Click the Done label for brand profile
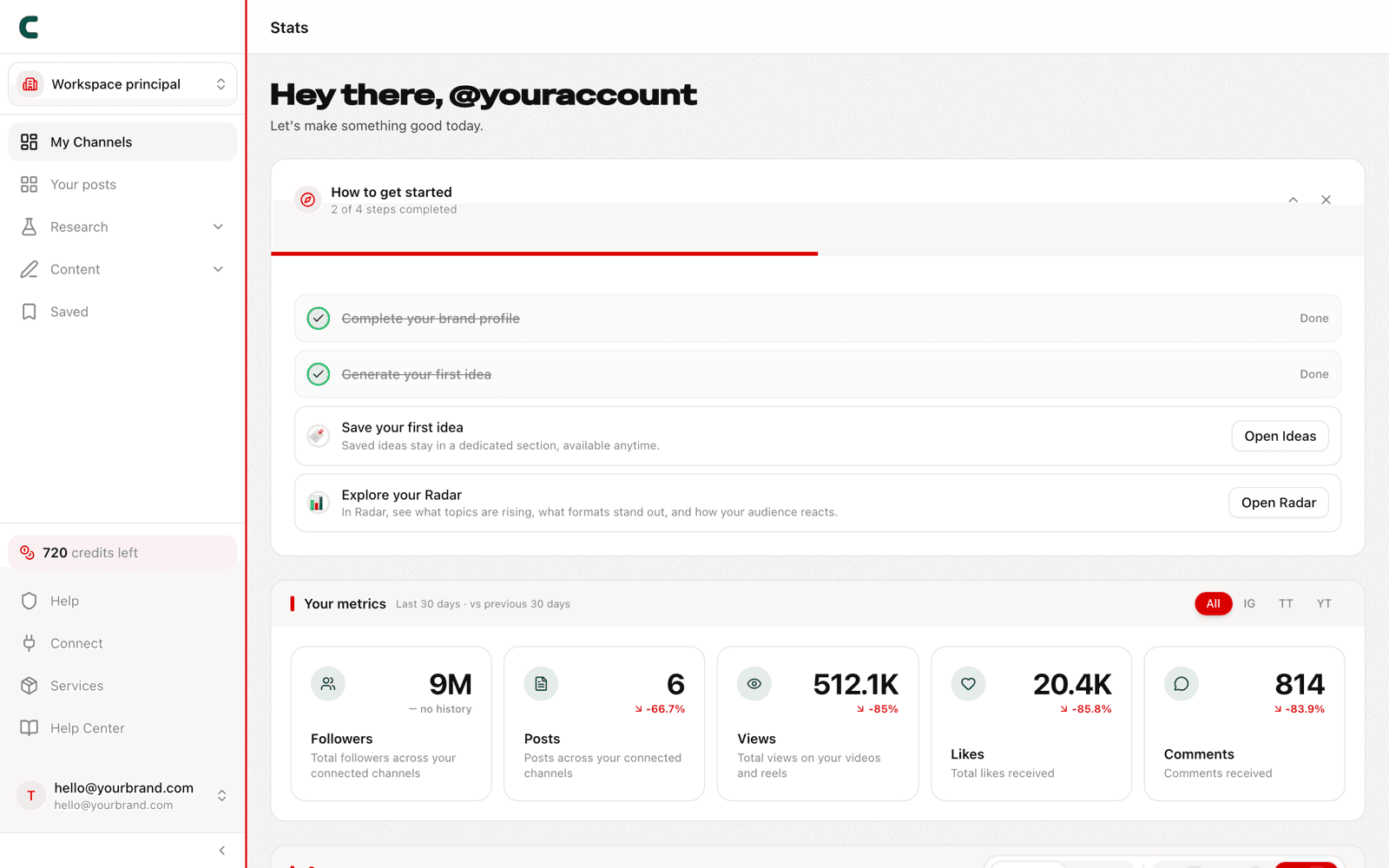Screen dimensions: 1389x868 click(1314, 319)
